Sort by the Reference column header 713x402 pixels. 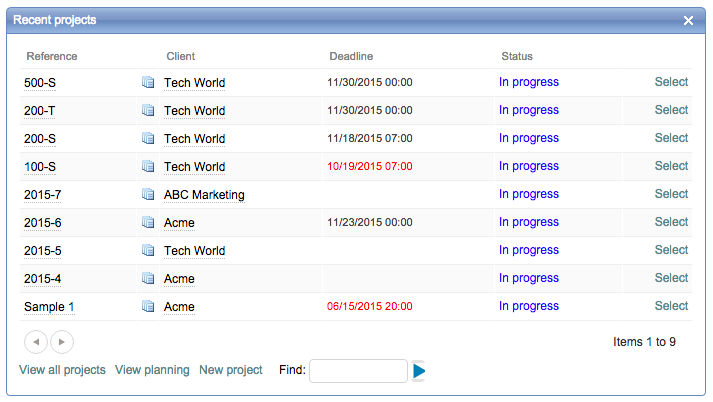pos(52,56)
